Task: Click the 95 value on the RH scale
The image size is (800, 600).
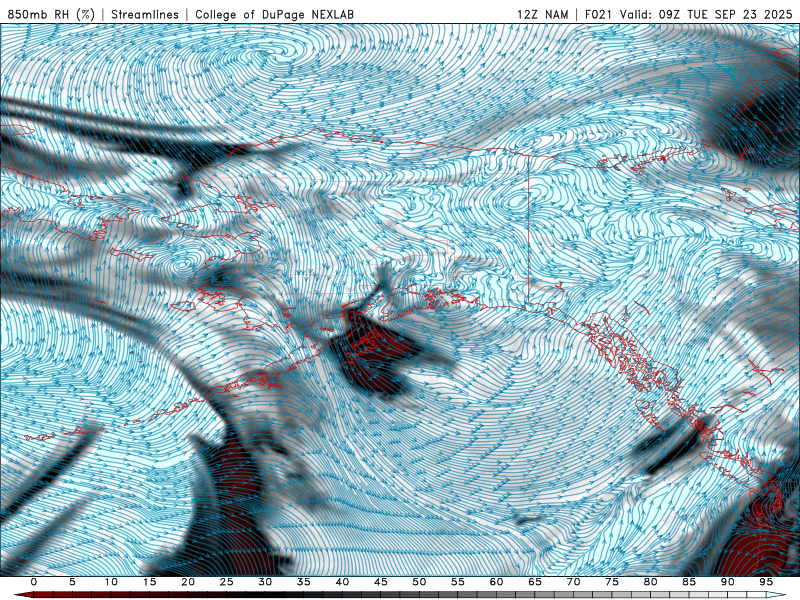Action: click(x=766, y=582)
